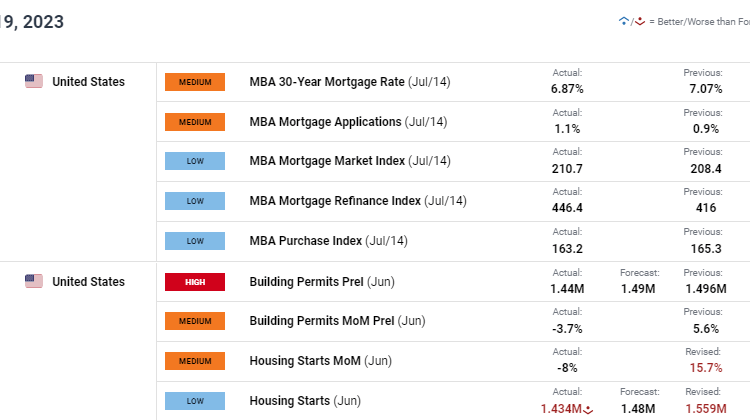Click the red worse-than-forecast arrow beside 1.434M

click(x=588, y=408)
